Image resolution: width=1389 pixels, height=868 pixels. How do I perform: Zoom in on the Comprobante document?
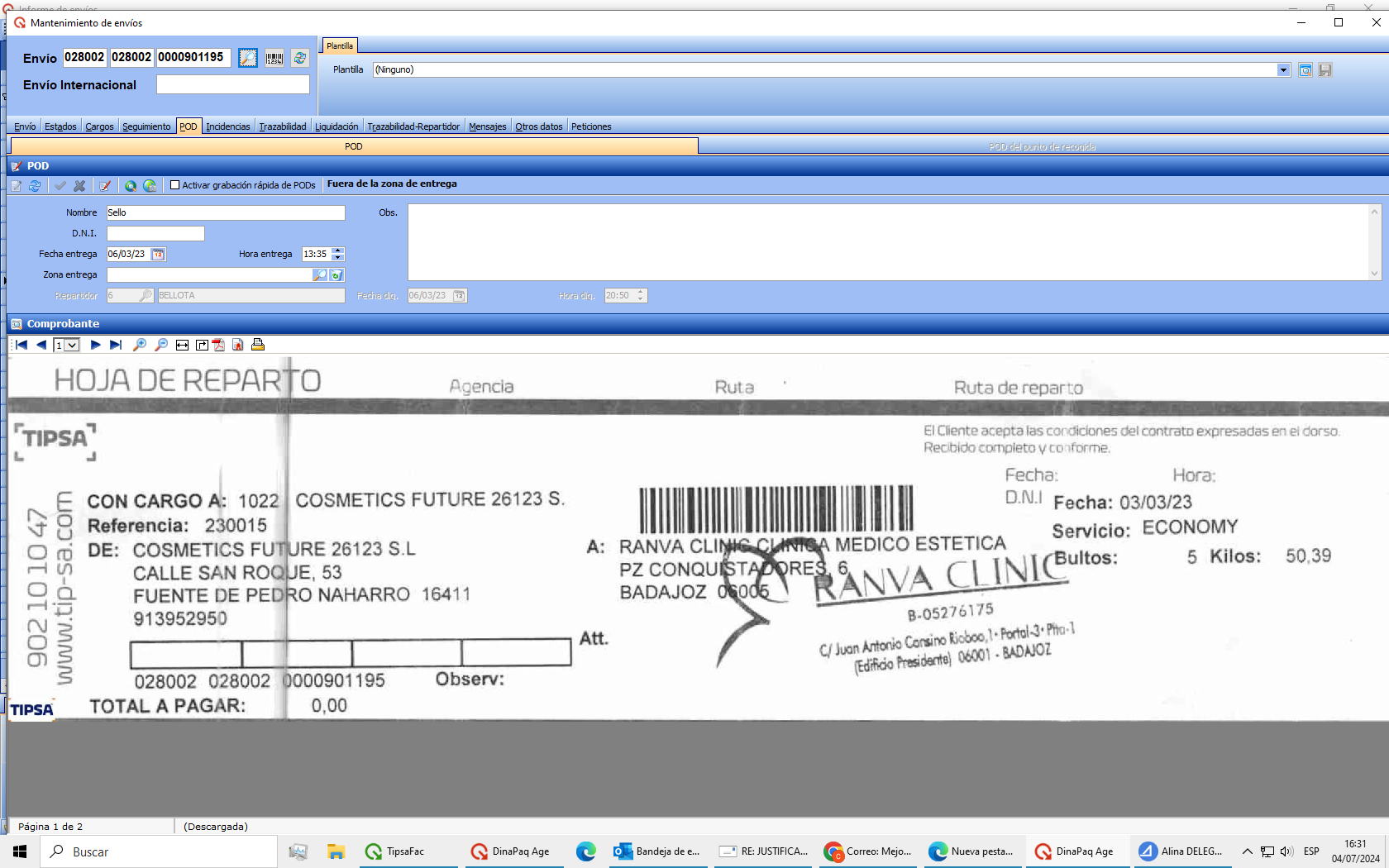(140, 345)
